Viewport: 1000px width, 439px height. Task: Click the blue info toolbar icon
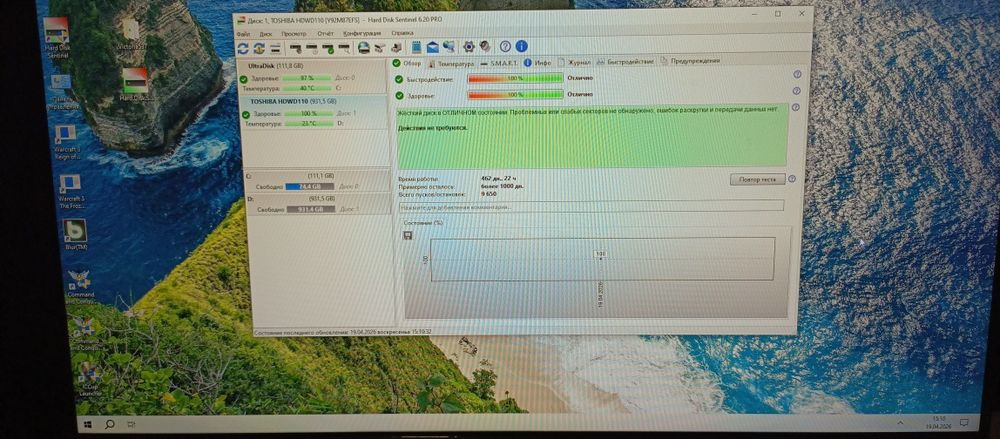coord(521,46)
